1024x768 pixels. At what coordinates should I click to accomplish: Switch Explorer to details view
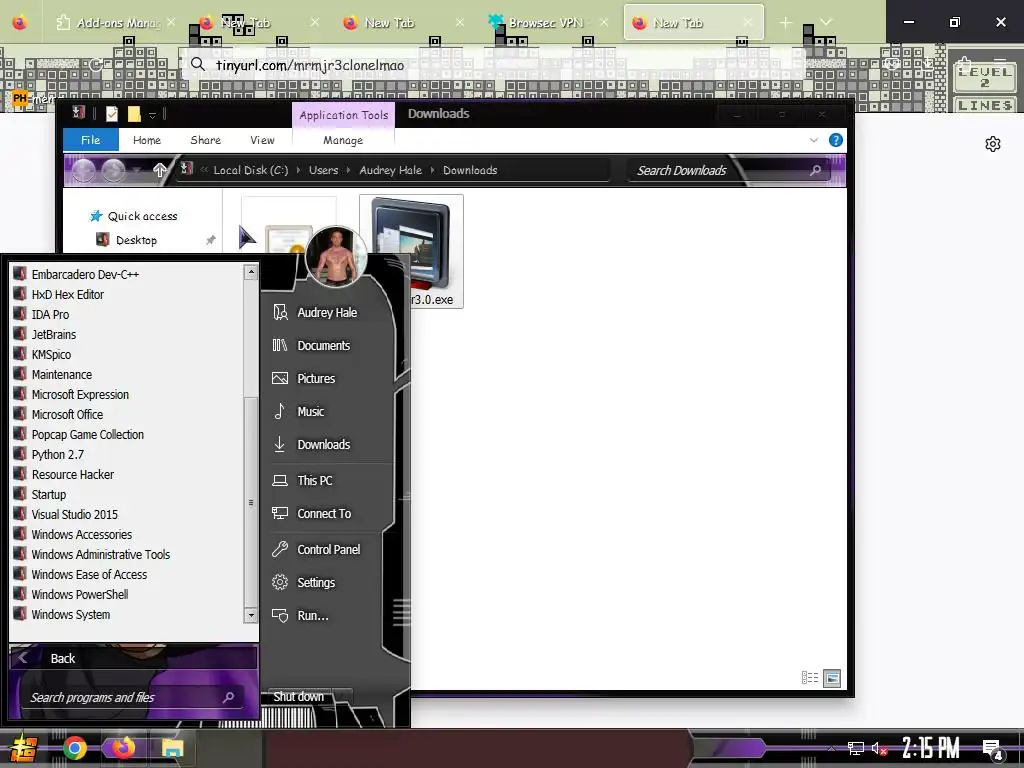pyautogui.click(x=810, y=678)
